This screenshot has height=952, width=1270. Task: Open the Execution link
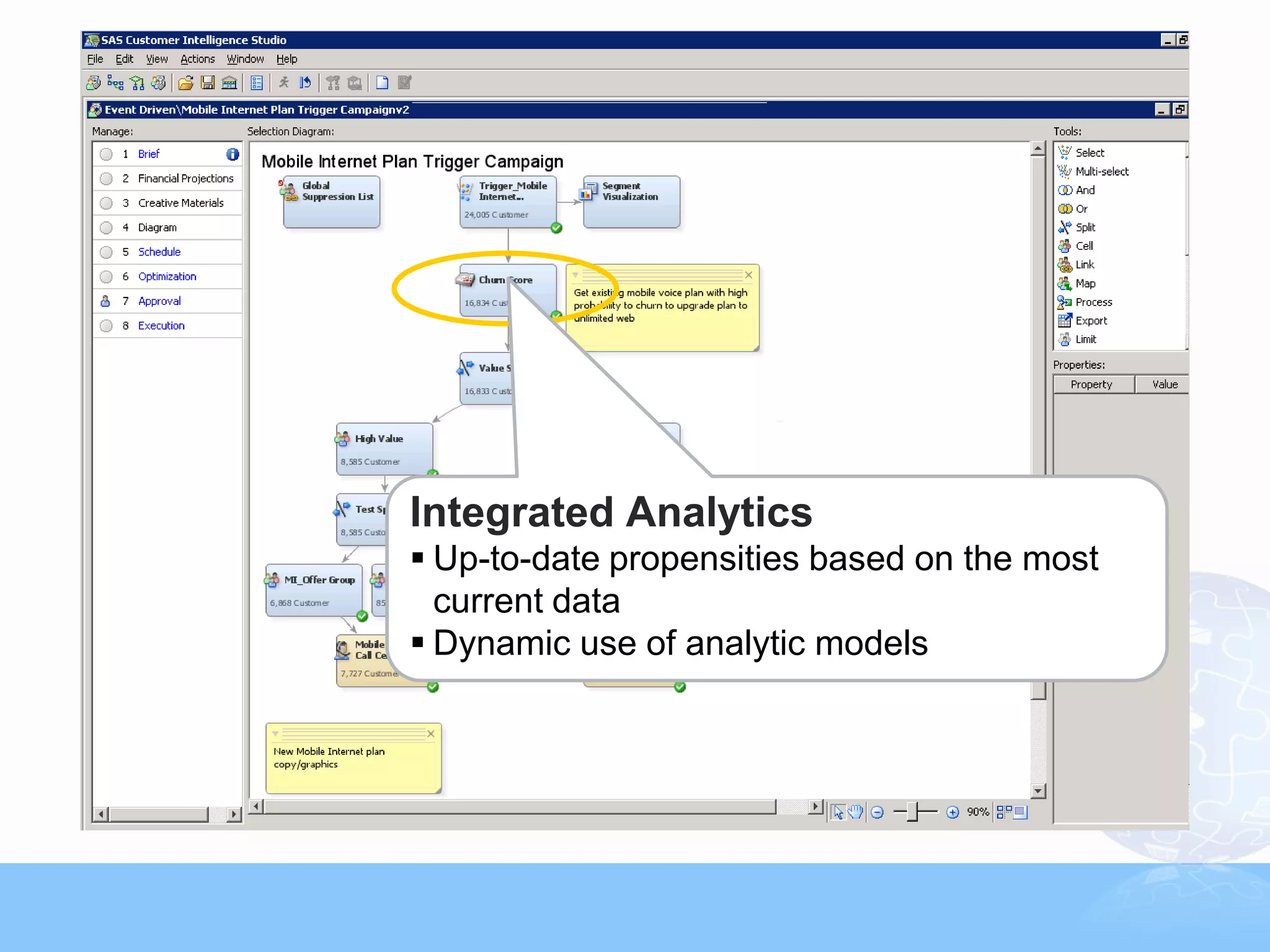[x=161, y=325]
